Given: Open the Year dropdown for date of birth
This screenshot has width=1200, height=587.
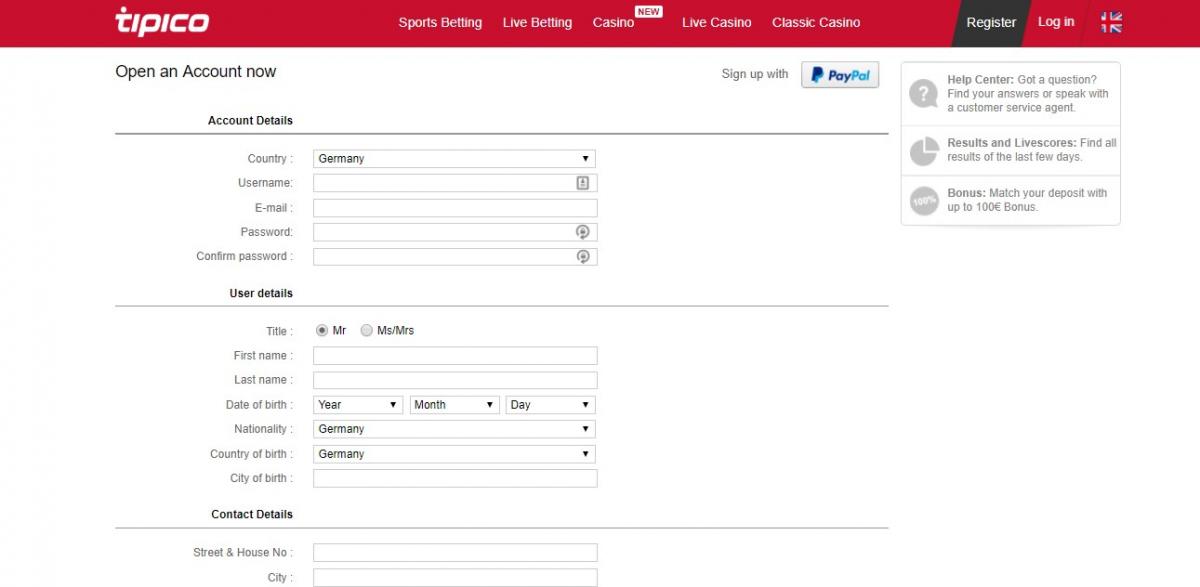Looking at the screenshot, I should (x=358, y=405).
